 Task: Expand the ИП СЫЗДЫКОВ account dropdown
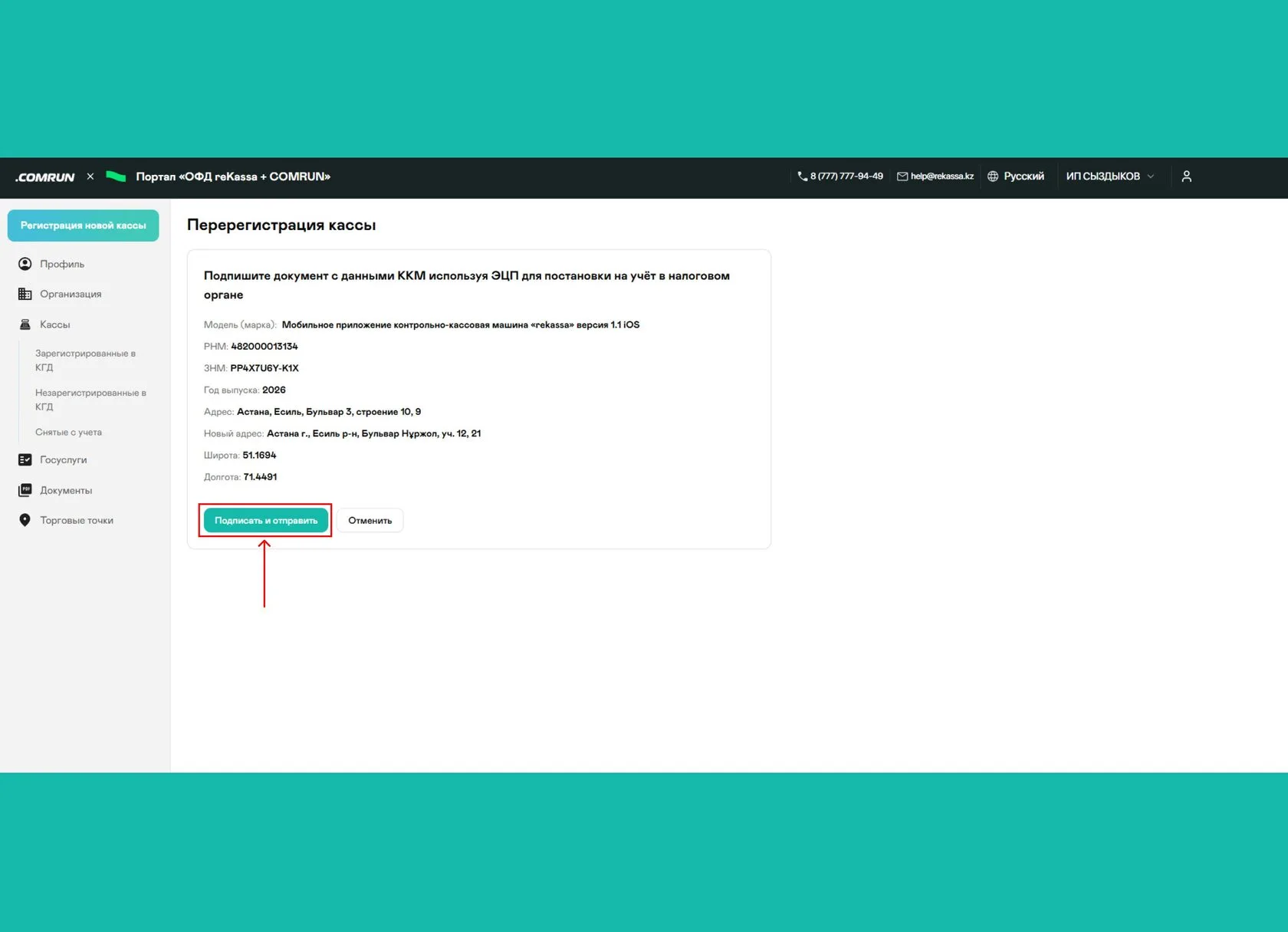tap(1110, 176)
